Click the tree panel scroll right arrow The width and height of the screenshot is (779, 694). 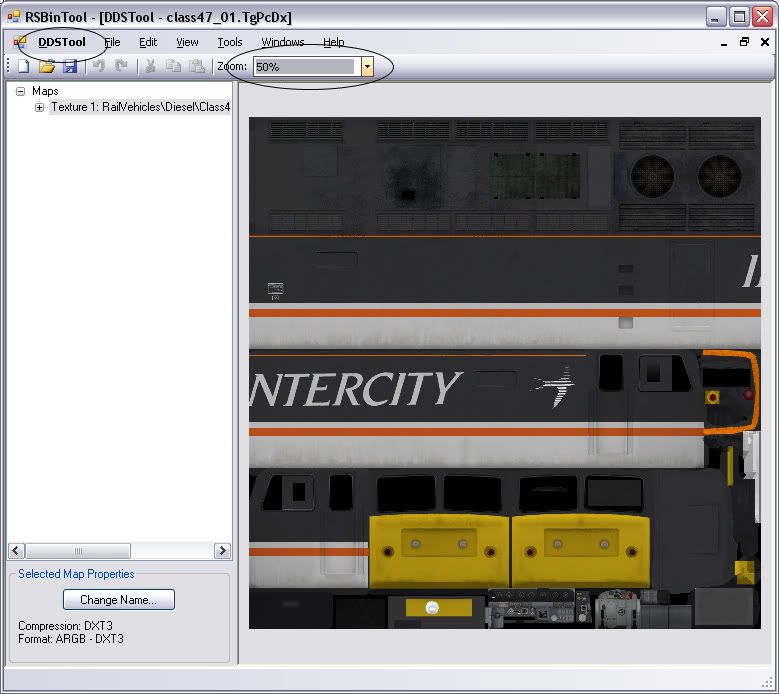click(222, 551)
